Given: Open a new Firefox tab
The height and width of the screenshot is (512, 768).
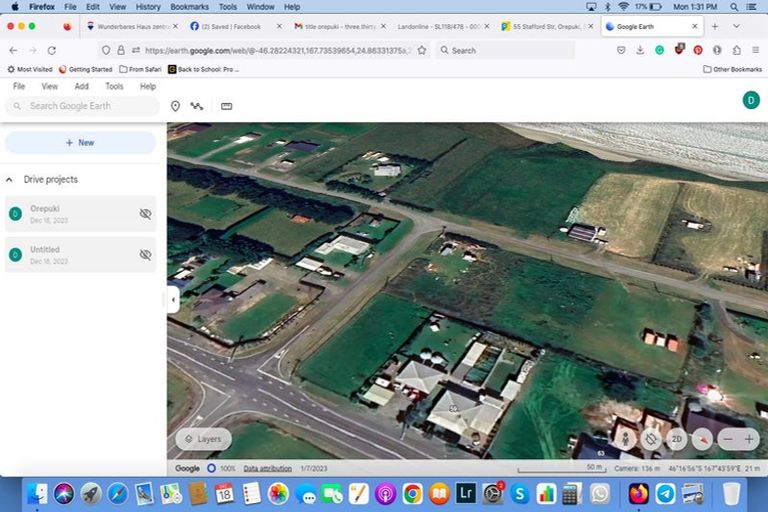Looking at the screenshot, I should [715, 26].
